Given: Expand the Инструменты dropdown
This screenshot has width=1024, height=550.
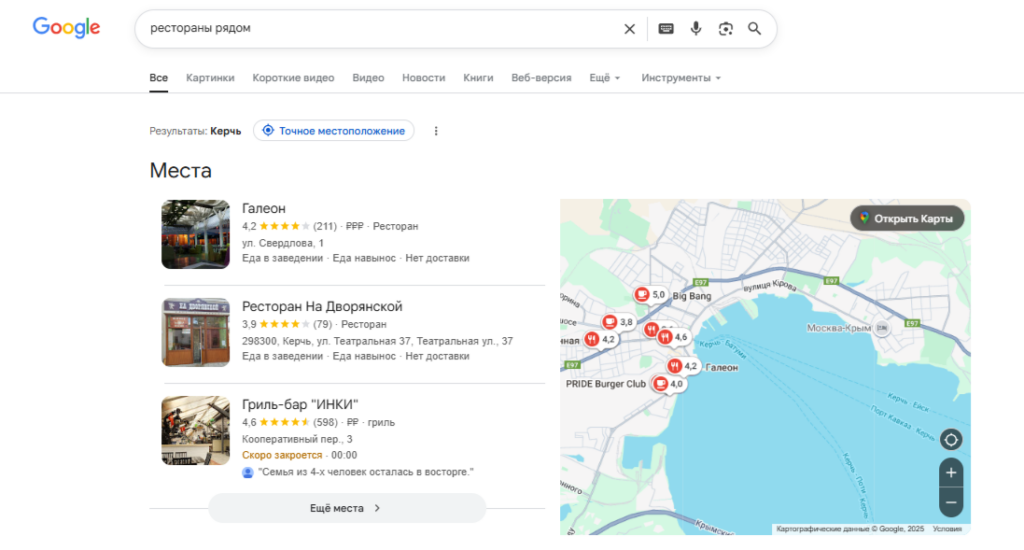Looking at the screenshot, I should pyautogui.click(x=681, y=78).
